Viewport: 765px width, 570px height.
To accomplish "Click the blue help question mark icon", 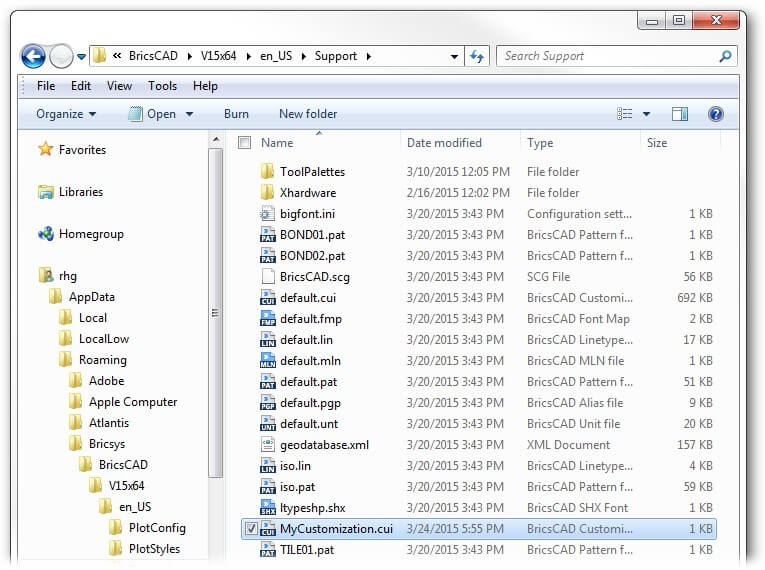I will point(715,114).
